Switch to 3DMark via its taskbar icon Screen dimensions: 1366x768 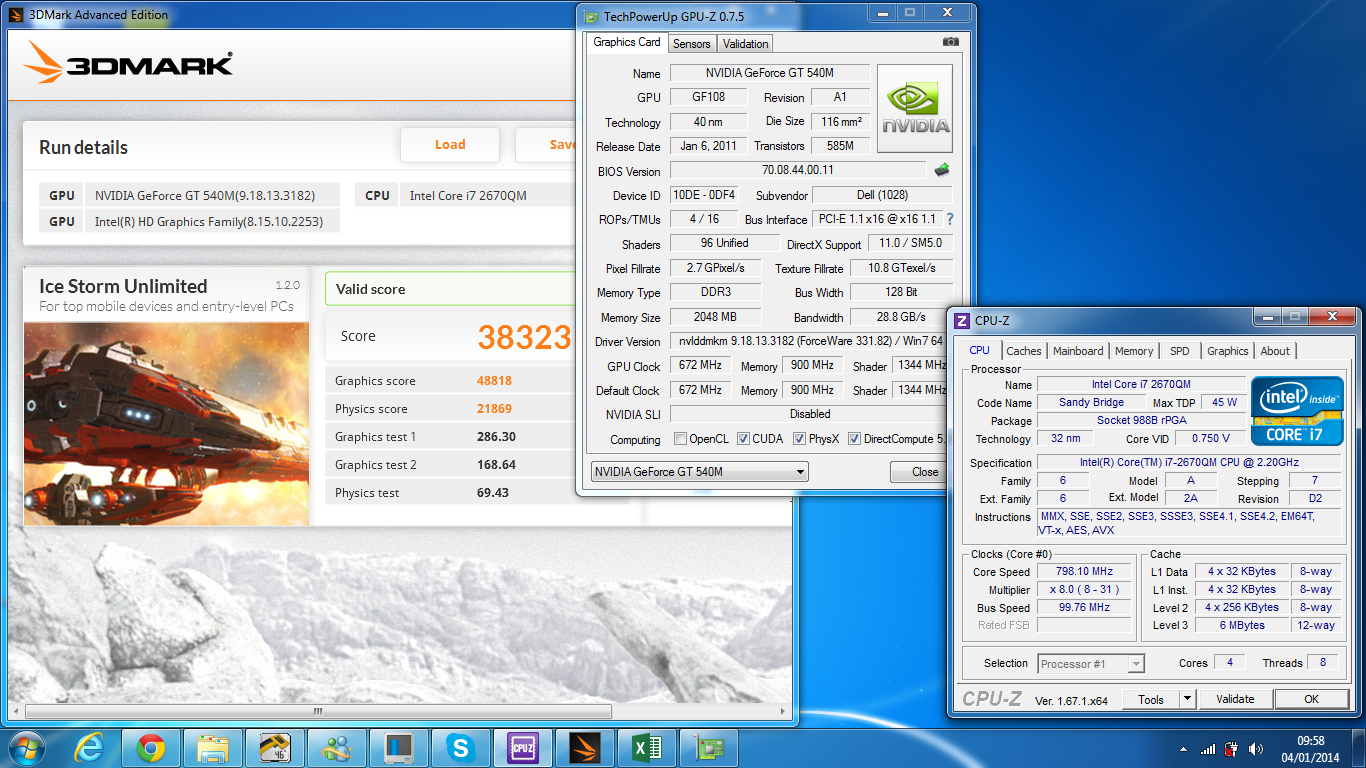585,747
